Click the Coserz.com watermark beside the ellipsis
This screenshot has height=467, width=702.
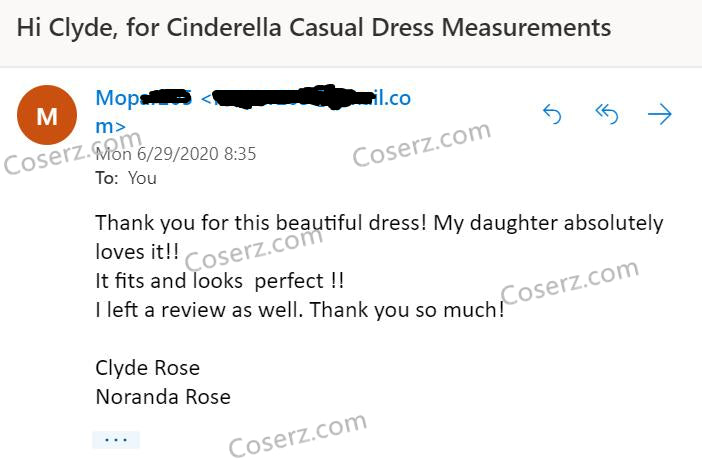click(x=298, y=435)
